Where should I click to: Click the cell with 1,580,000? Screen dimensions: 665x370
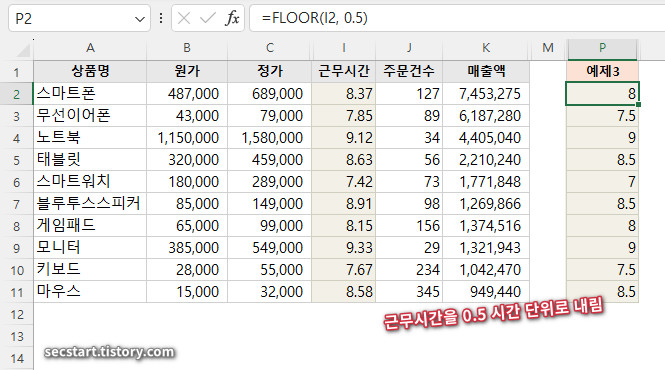[x=269, y=137]
